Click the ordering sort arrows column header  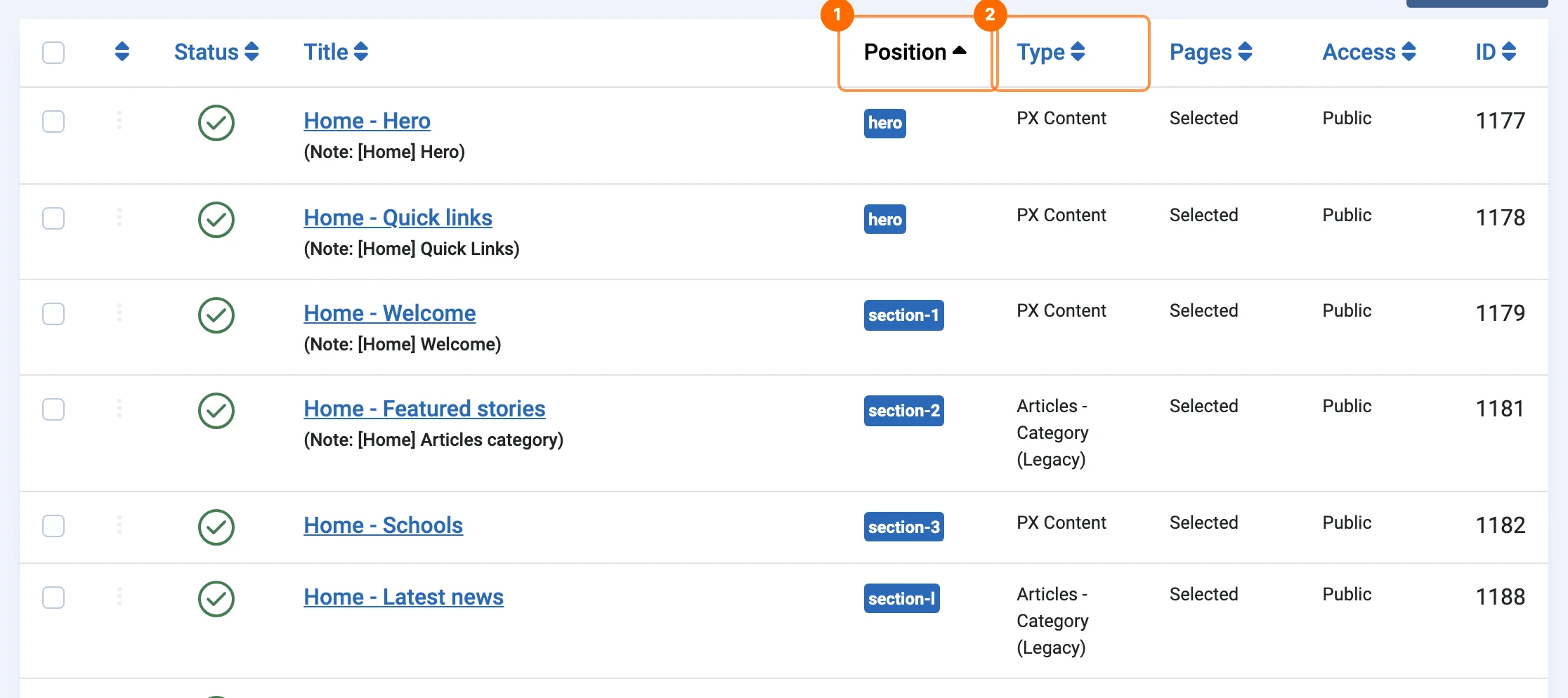pos(122,52)
